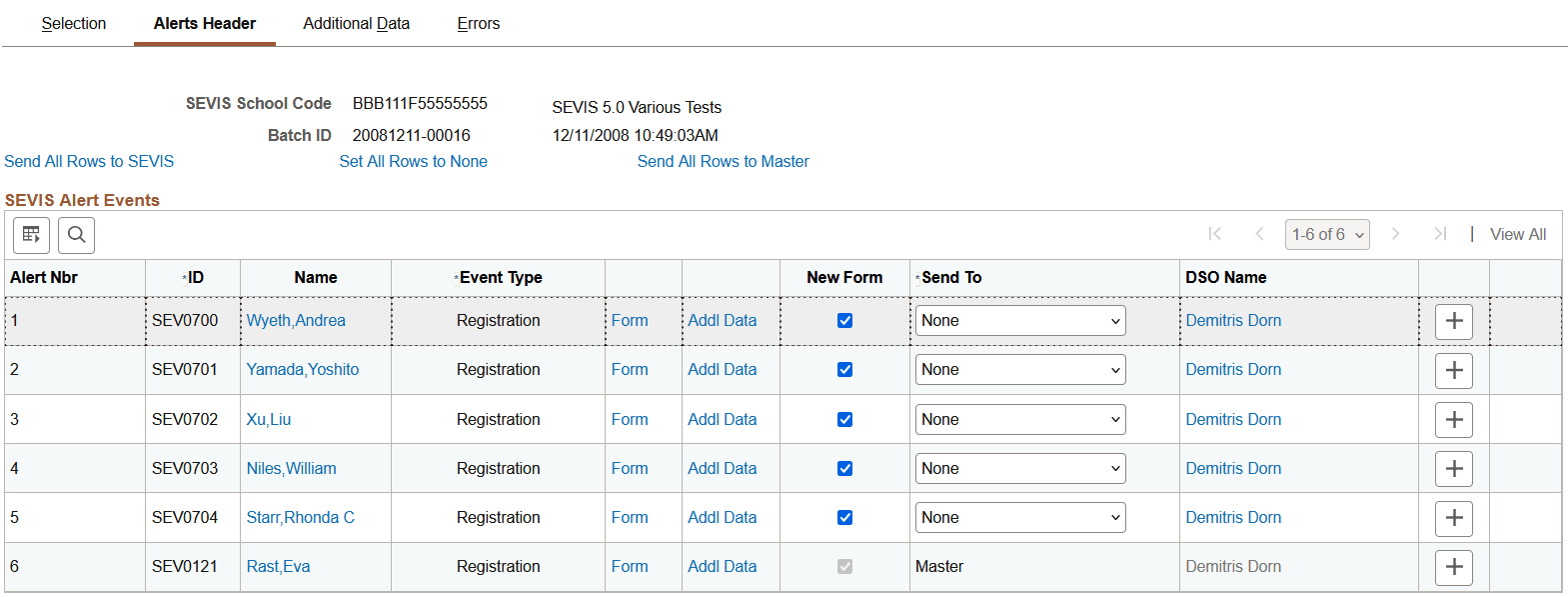This screenshot has height=597, width=1568.
Task: Open Form link for SEV0702
Action: coord(630,420)
